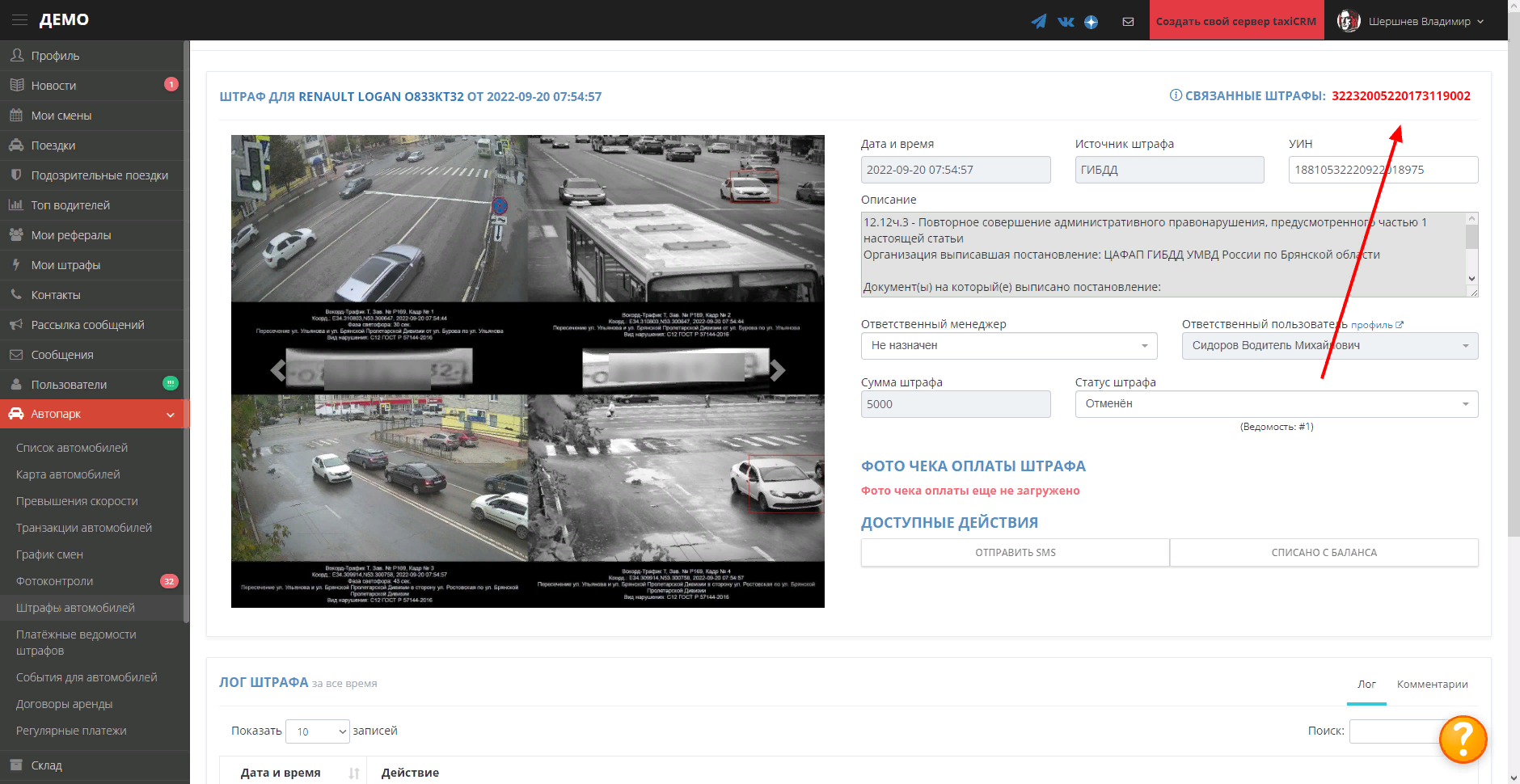Open События для автомобилей item
This screenshot has height=784, width=1520.
click(87, 677)
